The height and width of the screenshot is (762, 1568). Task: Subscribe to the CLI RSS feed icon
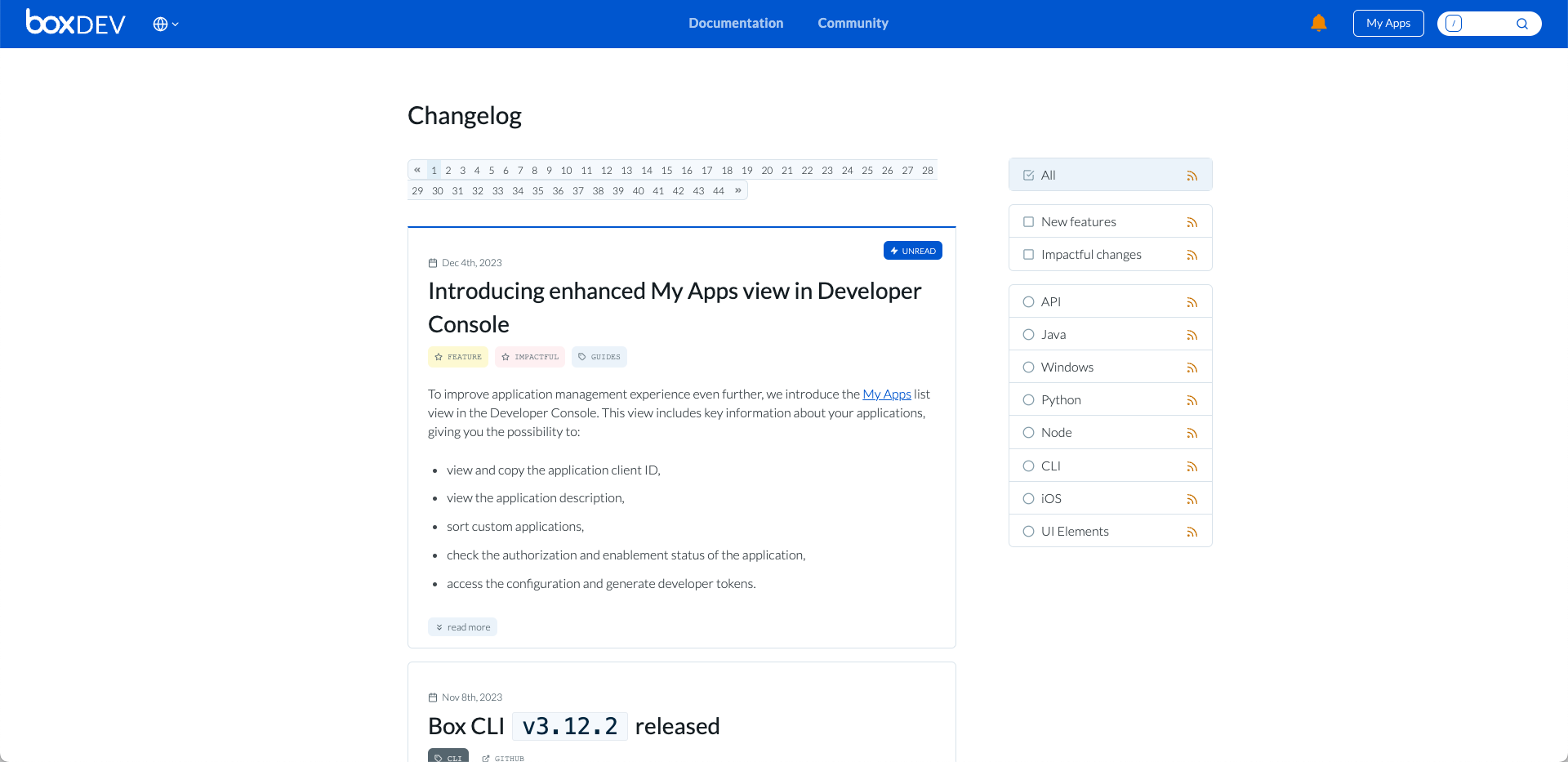(x=1192, y=466)
